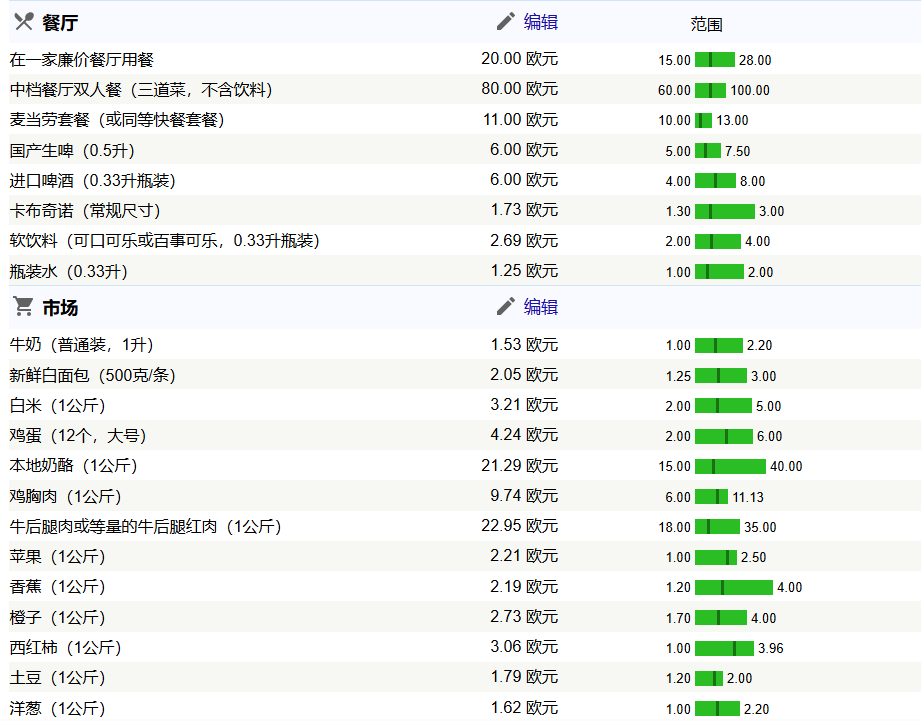Select the 洋葱 (1公斤) row label
922x721 pixels.
[x=57, y=709]
